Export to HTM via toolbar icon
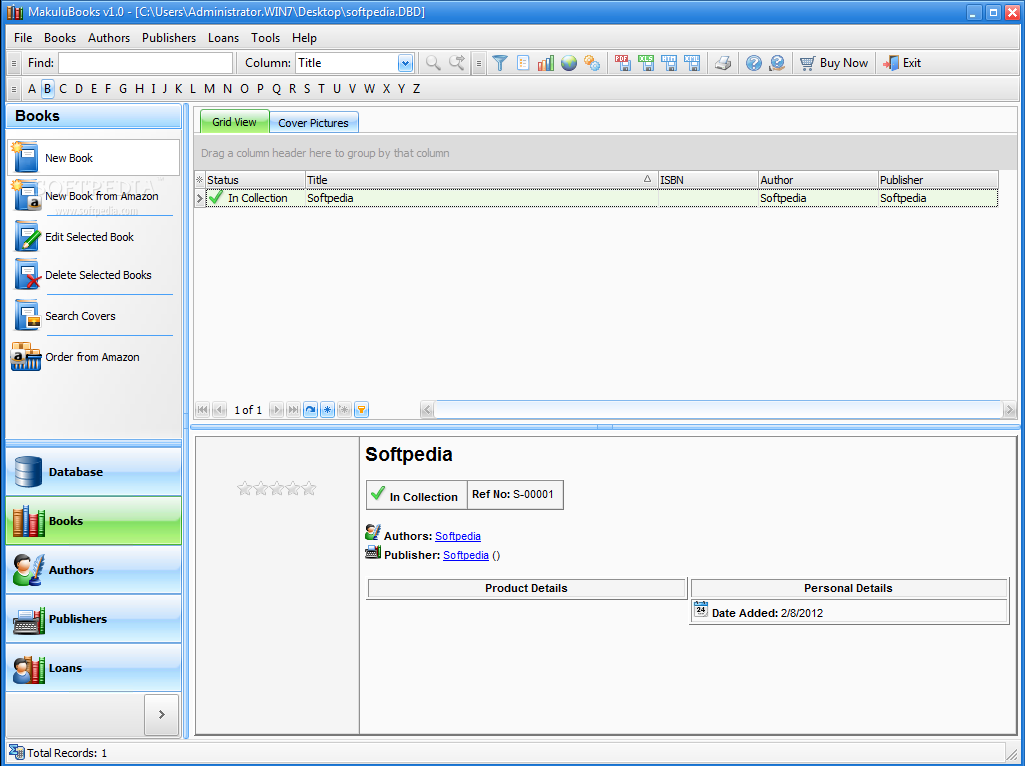 pos(669,63)
